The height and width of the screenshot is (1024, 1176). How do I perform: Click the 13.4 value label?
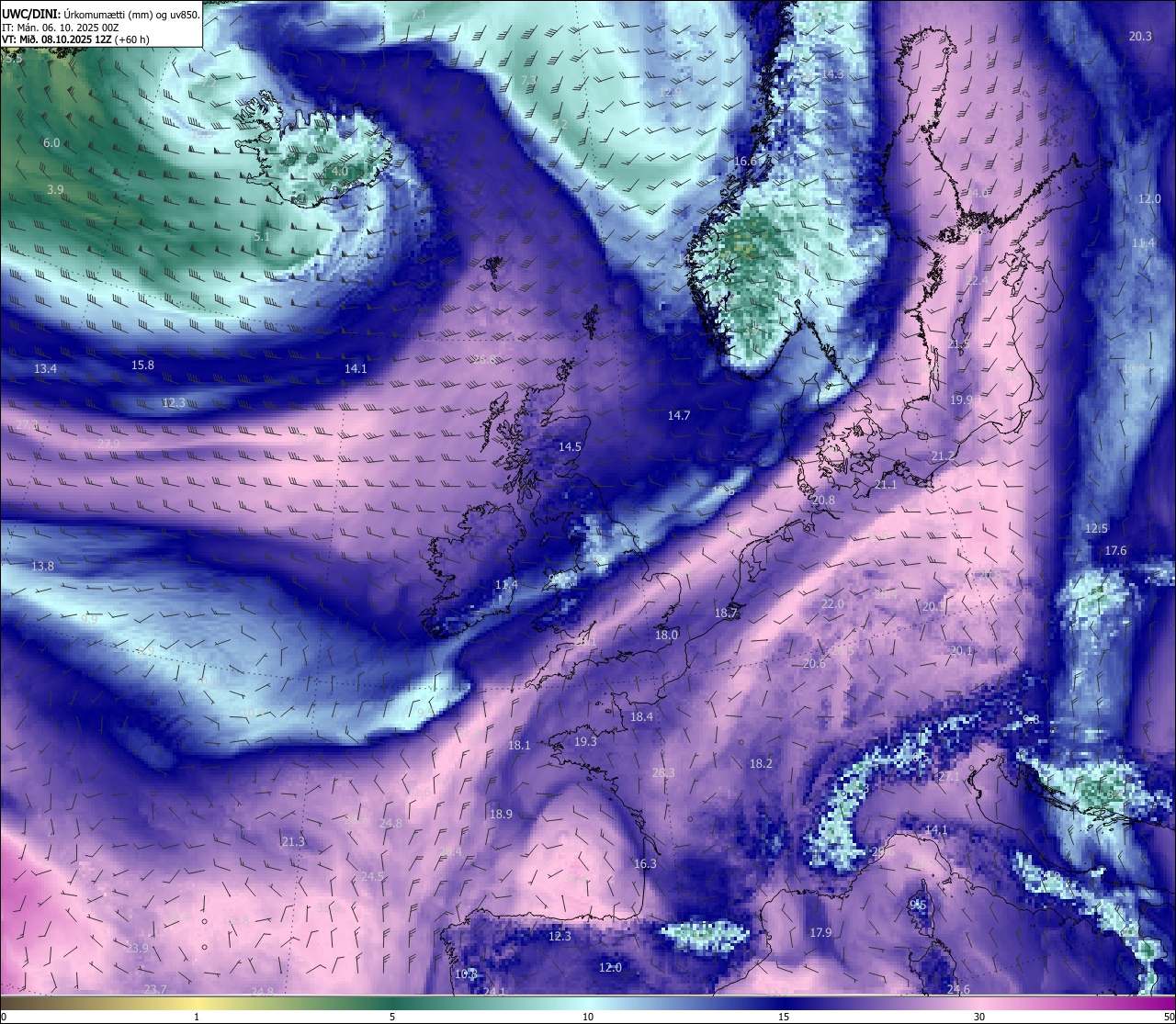45,369
